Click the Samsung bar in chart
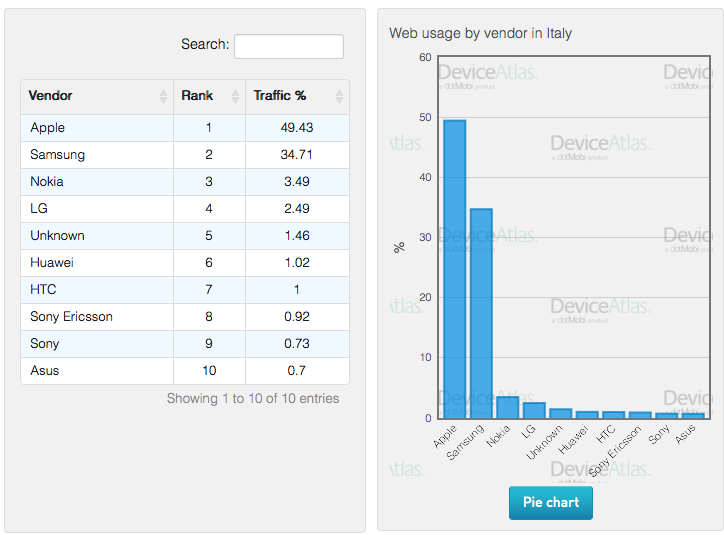This screenshot has width=724, height=535. (x=481, y=313)
